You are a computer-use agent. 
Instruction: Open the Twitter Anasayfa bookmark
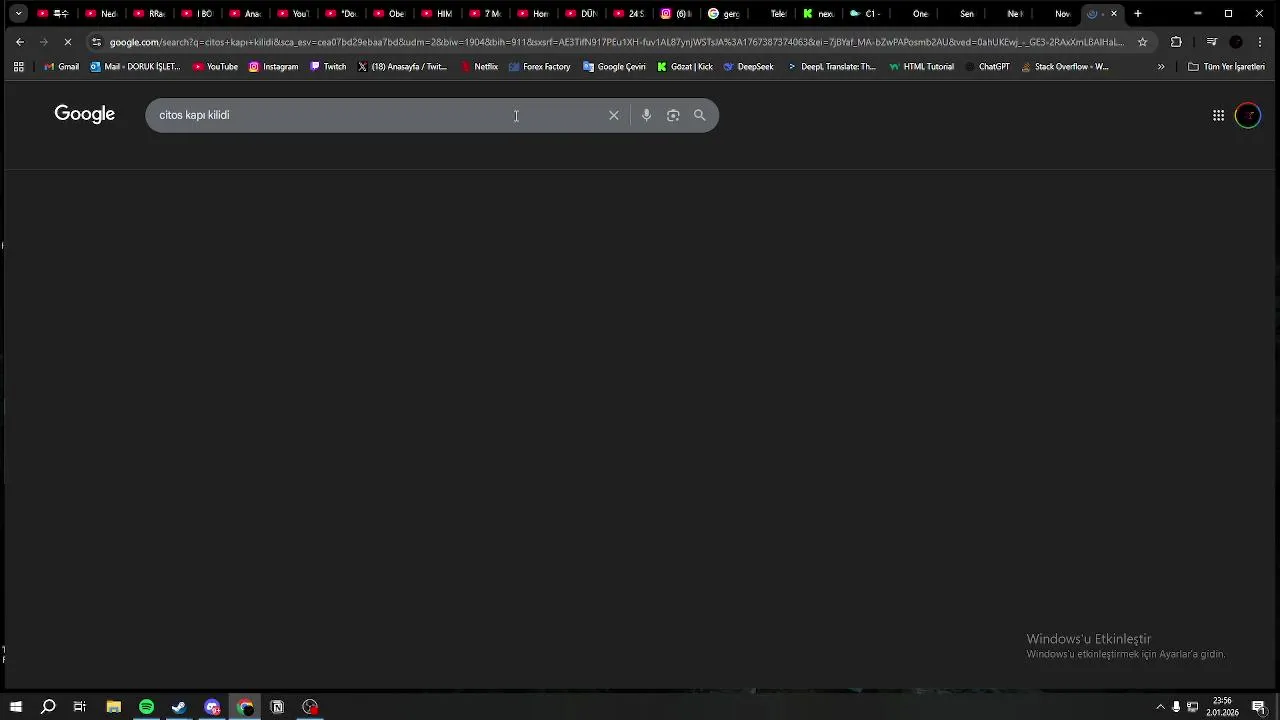point(402,67)
